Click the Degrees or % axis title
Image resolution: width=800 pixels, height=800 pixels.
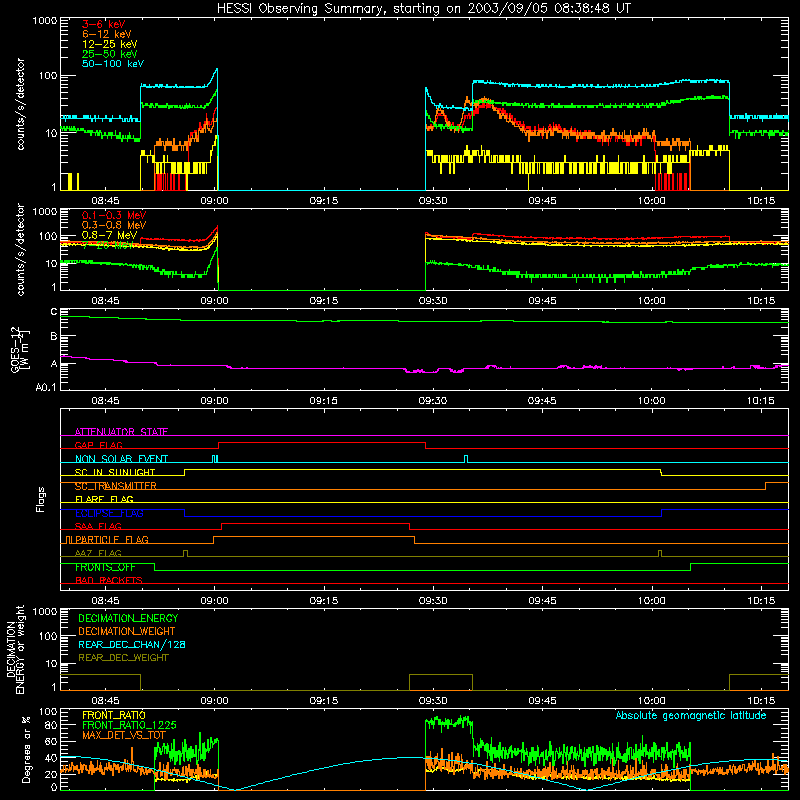[26, 749]
